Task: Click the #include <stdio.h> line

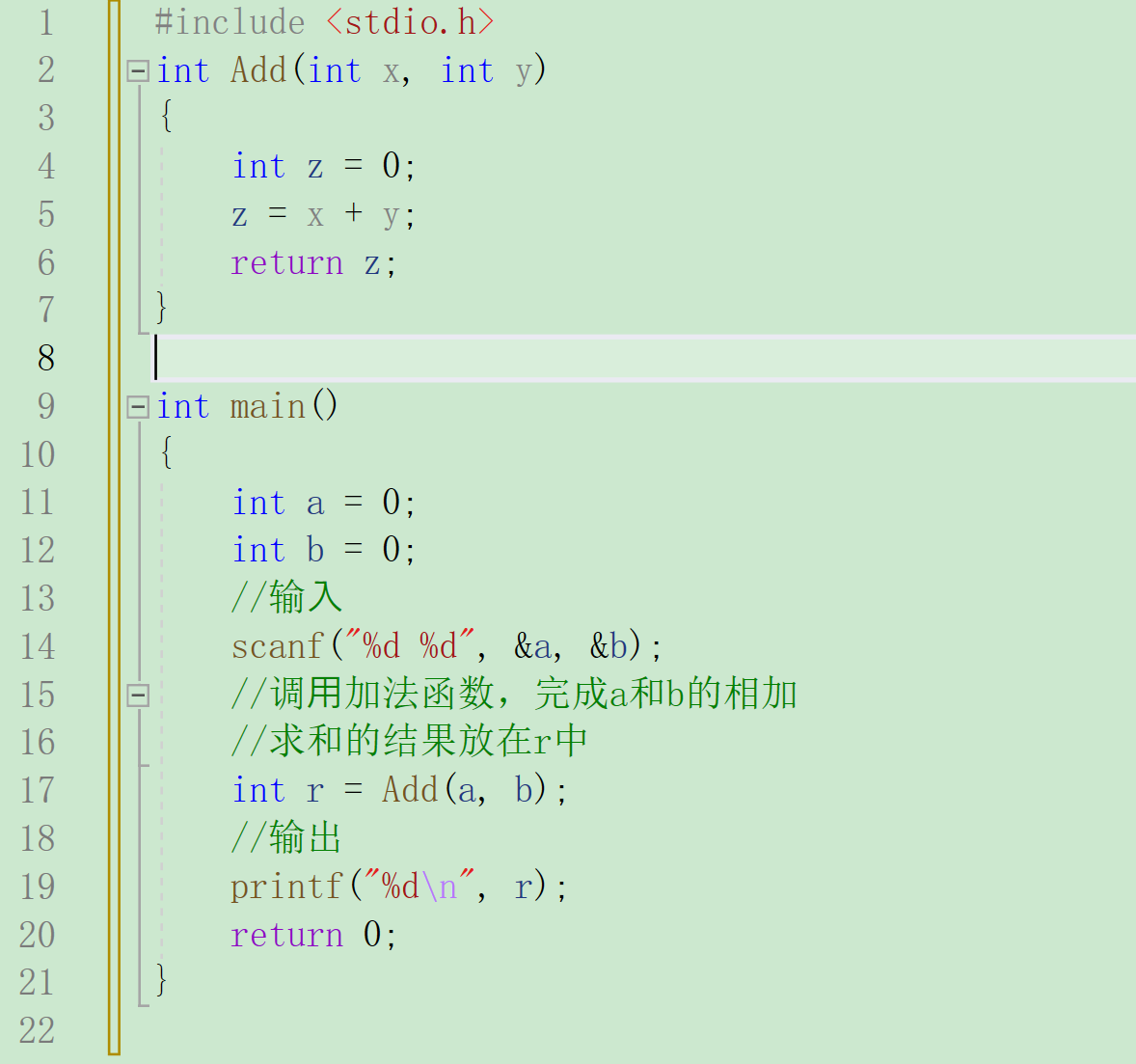Action: (x=325, y=22)
